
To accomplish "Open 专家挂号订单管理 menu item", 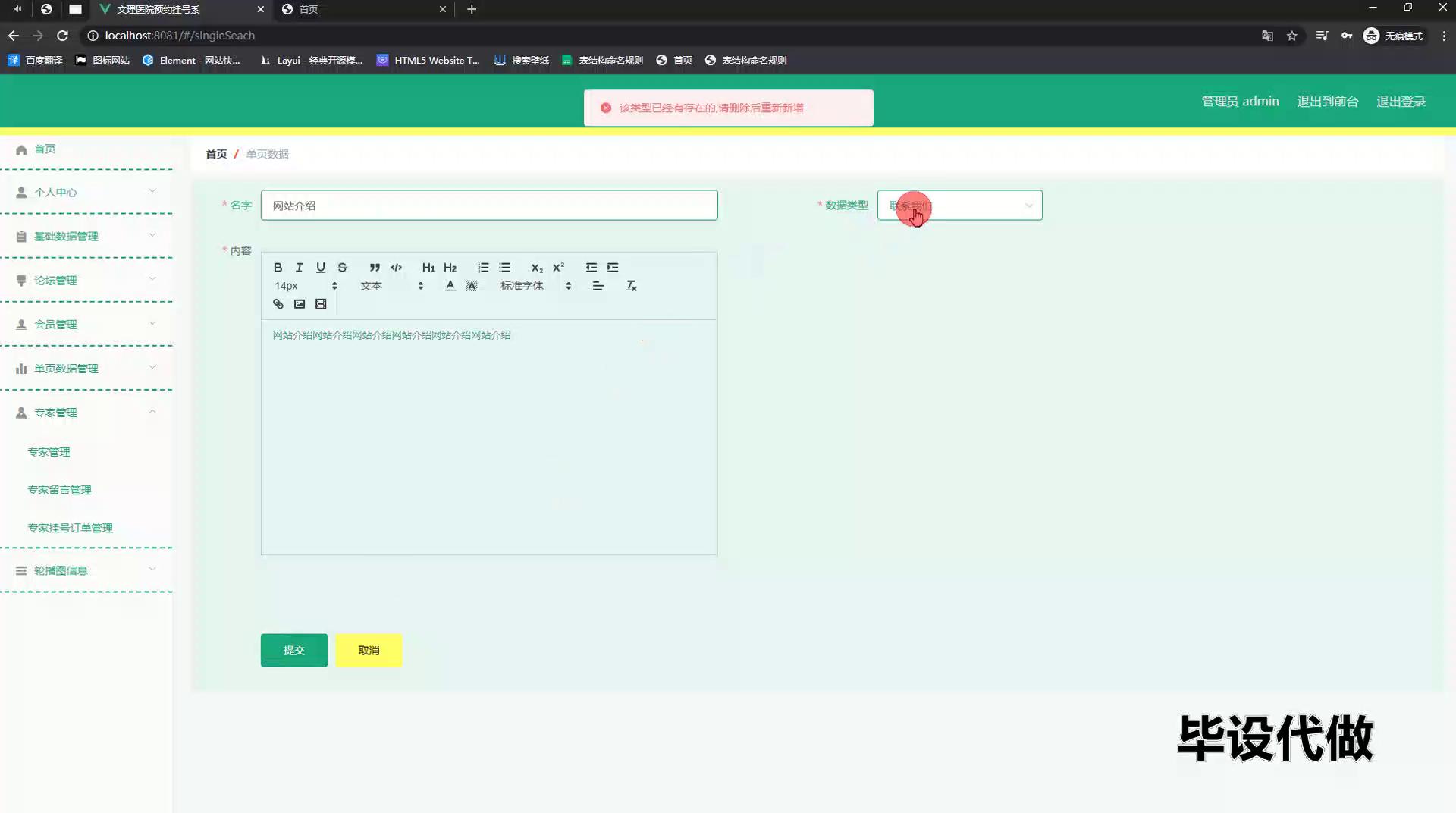I will (70, 528).
